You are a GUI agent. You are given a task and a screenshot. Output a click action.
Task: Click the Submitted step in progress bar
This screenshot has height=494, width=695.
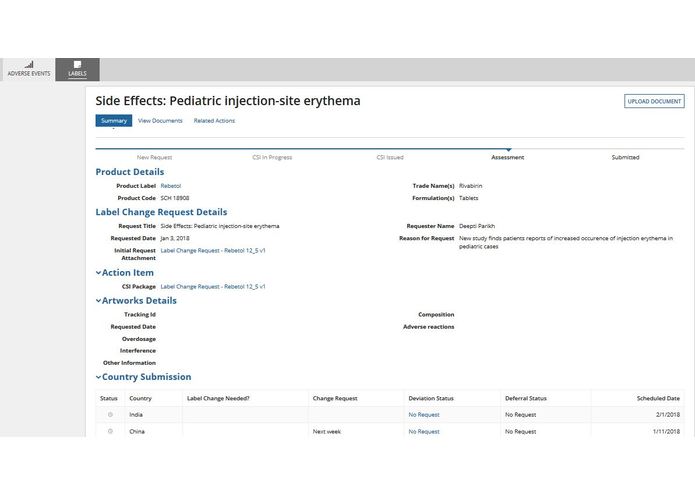625,157
